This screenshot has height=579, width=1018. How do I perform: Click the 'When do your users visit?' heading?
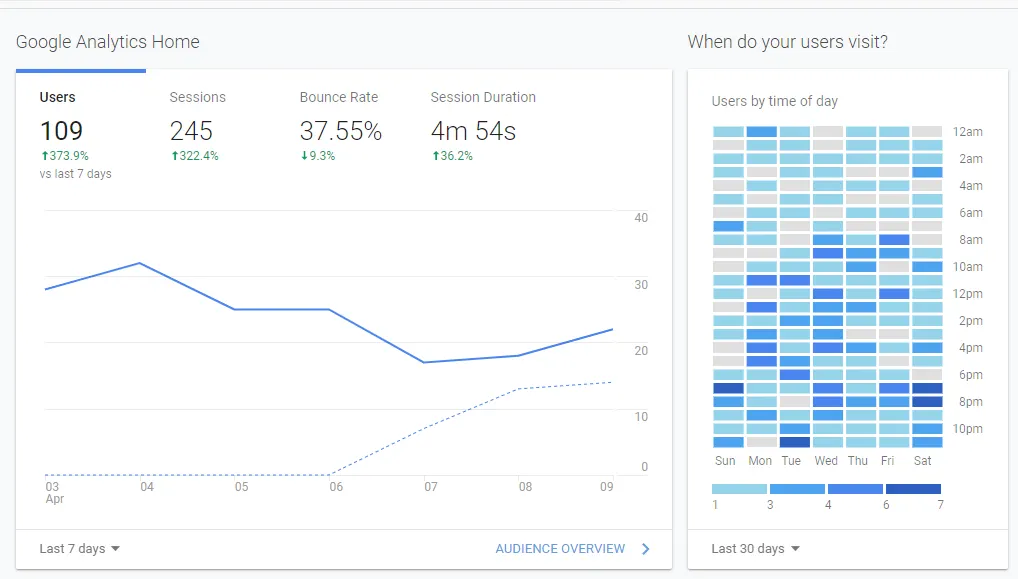point(788,42)
